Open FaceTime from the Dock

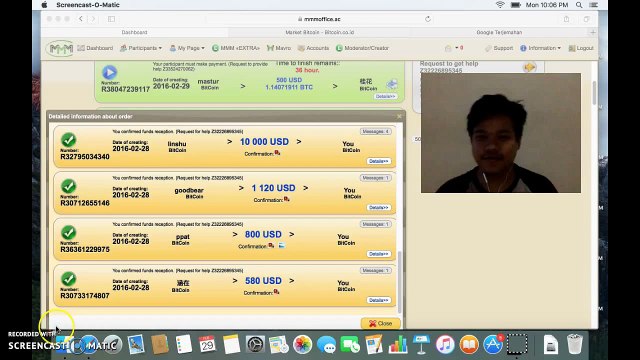(350, 344)
